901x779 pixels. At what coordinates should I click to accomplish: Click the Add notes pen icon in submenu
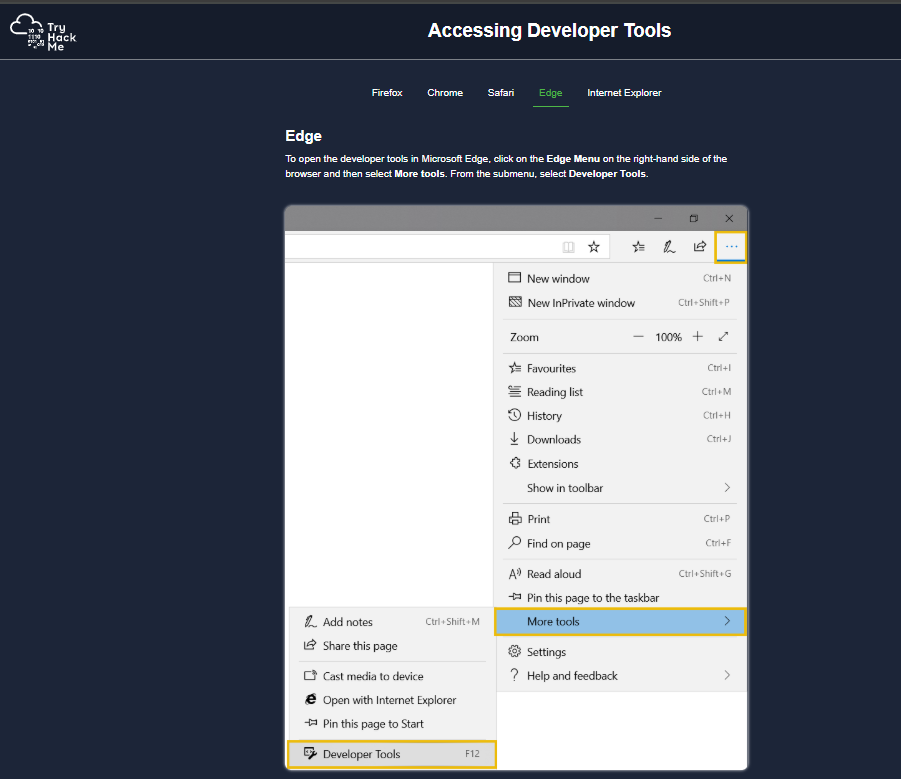click(310, 622)
